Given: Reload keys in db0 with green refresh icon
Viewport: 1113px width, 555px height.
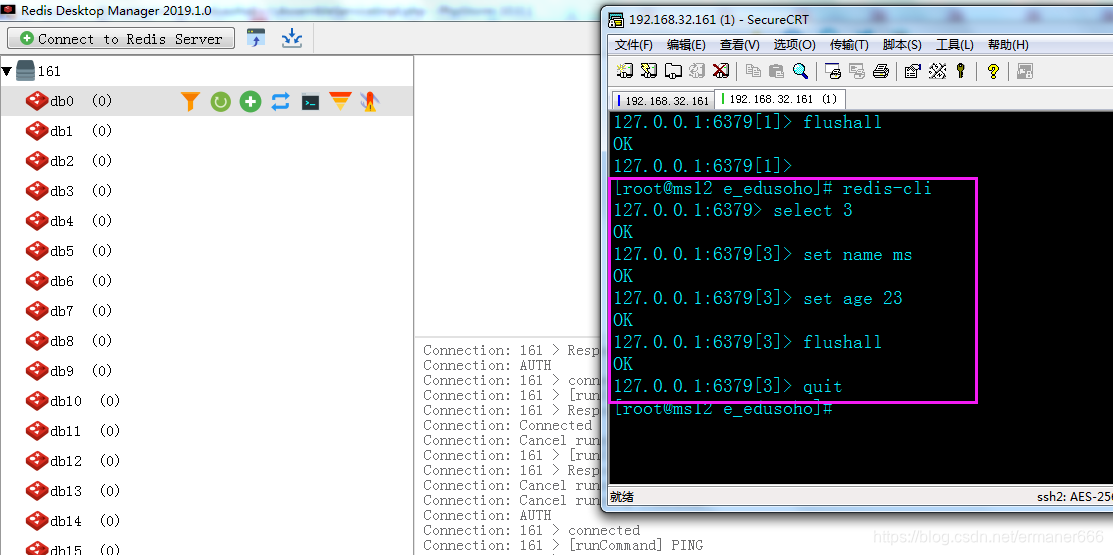Looking at the screenshot, I should (221, 102).
